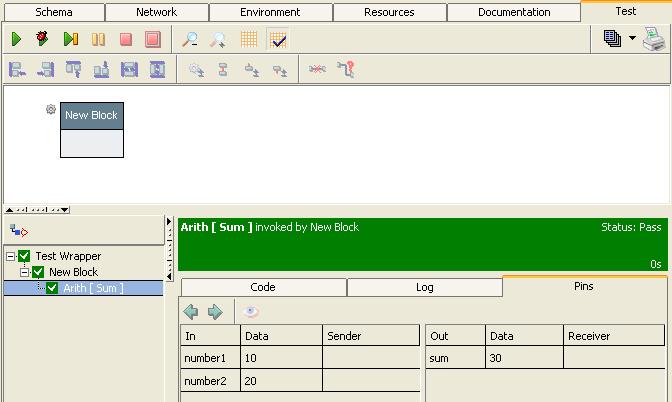Click the green Run test button
672x402 pixels.
coord(16,39)
